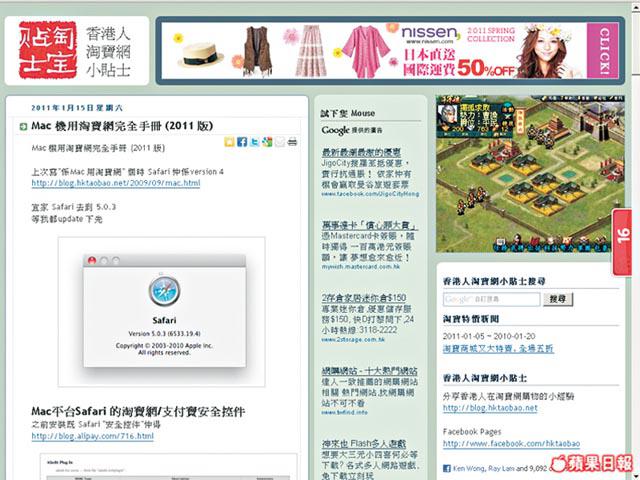
Task: Click the Ken Wong name link
Action: [x=469, y=469]
